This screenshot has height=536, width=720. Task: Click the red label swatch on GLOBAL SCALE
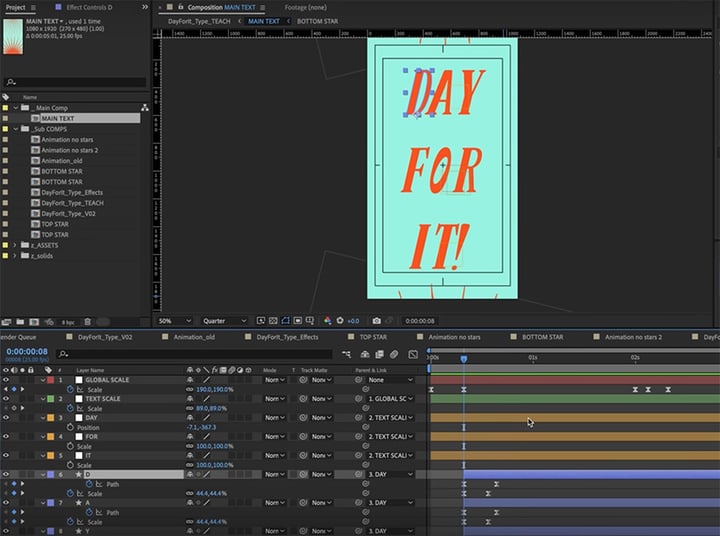coord(50,380)
